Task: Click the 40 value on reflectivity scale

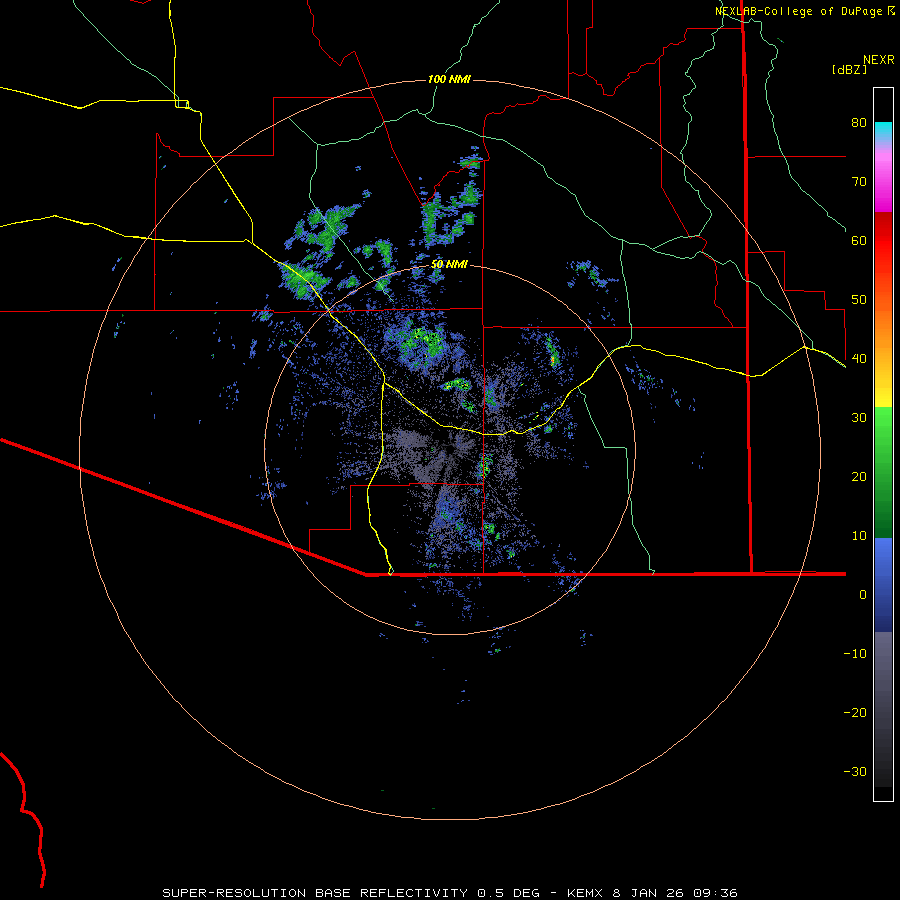Action: tap(859, 359)
